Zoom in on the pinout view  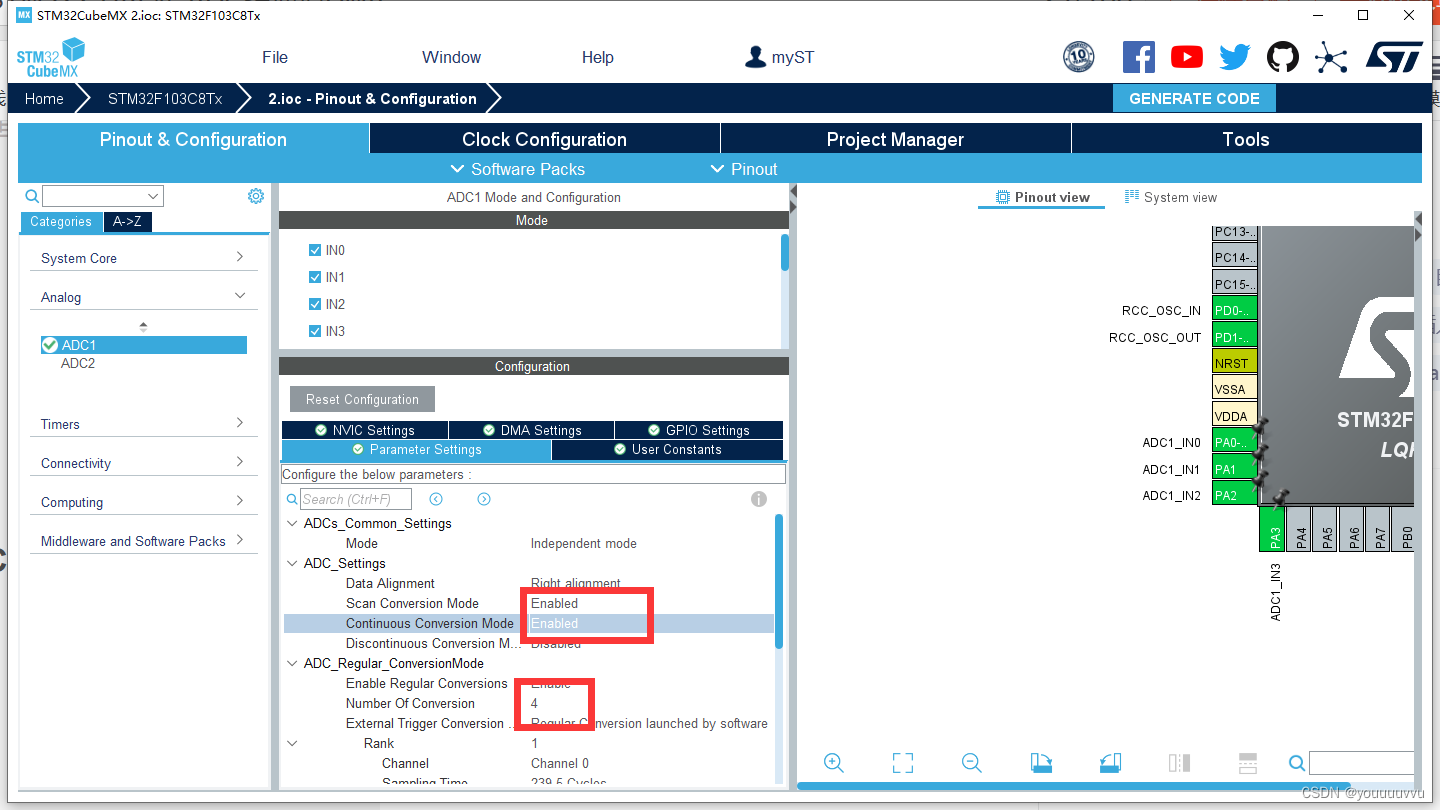(833, 763)
